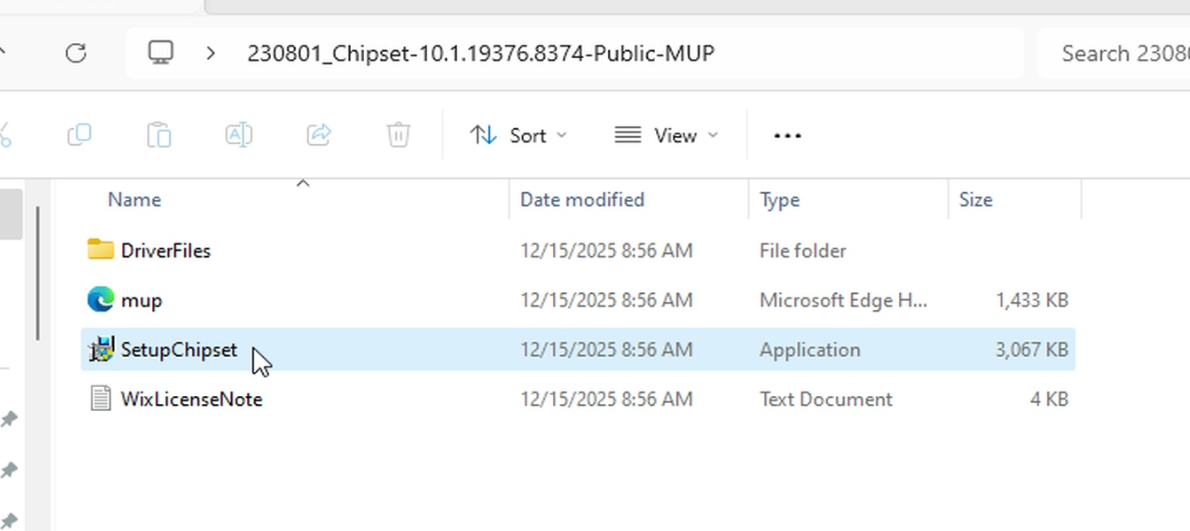Select the mup Edge file icon
The image size is (1190, 531).
[x=100, y=300]
